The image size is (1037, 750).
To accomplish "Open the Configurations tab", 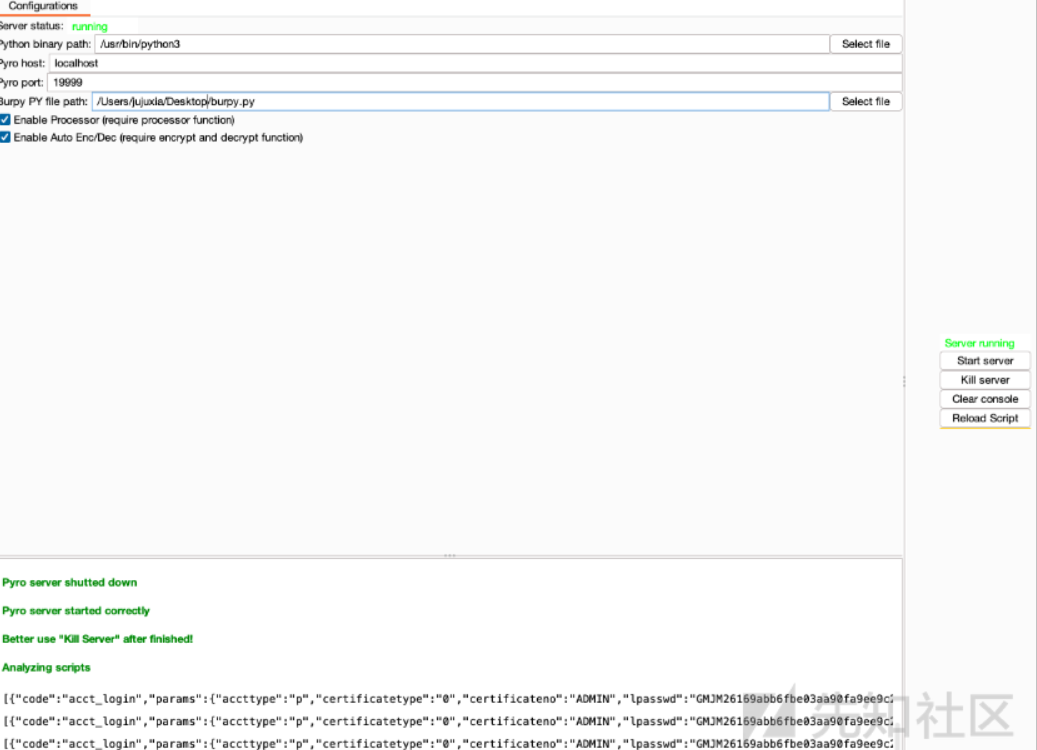I will click(x=43, y=6).
